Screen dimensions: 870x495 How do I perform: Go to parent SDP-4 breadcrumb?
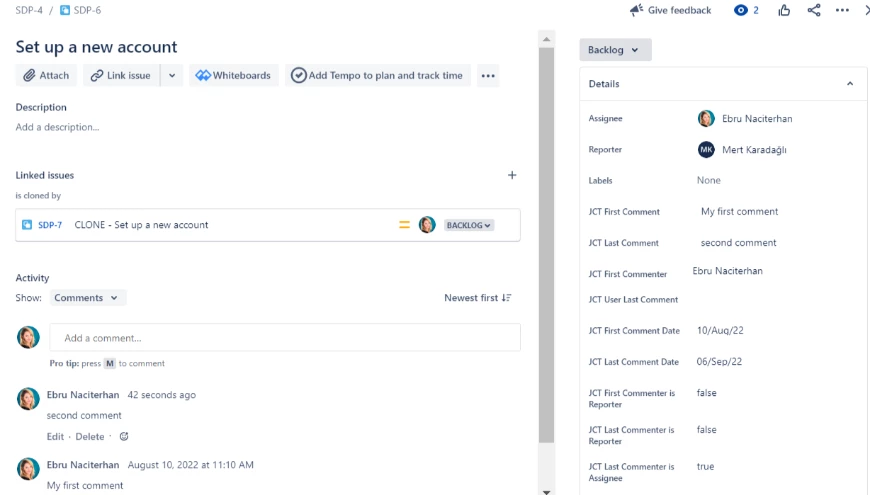[x=29, y=11]
